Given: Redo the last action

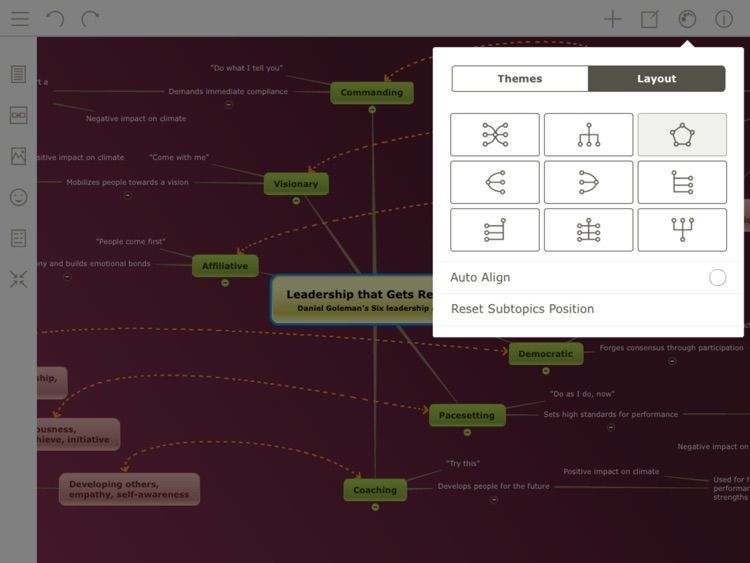Looking at the screenshot, I should 90,19.
